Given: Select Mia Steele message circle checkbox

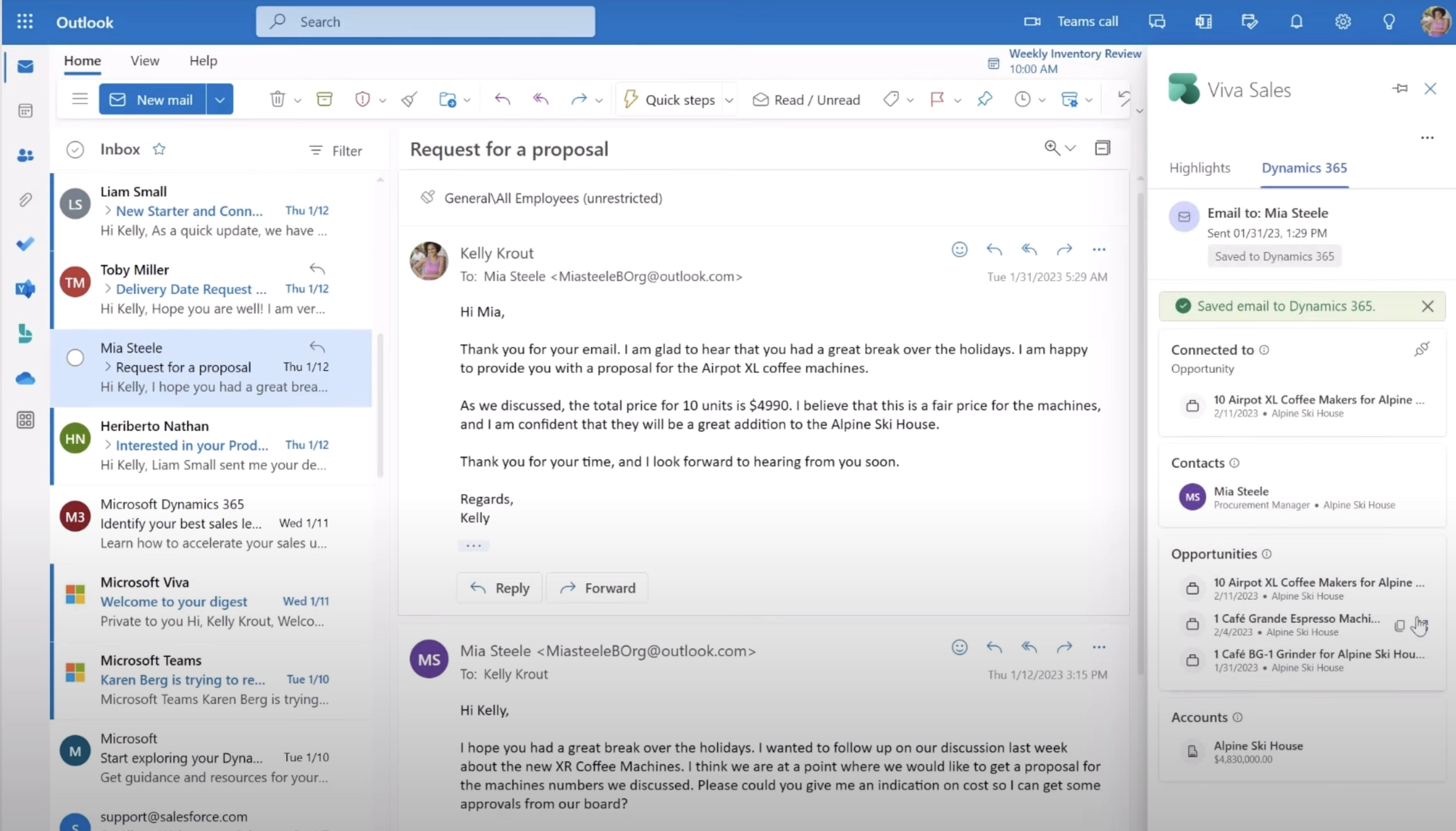Looking at the screenshot, I should [x=75, y=358].
